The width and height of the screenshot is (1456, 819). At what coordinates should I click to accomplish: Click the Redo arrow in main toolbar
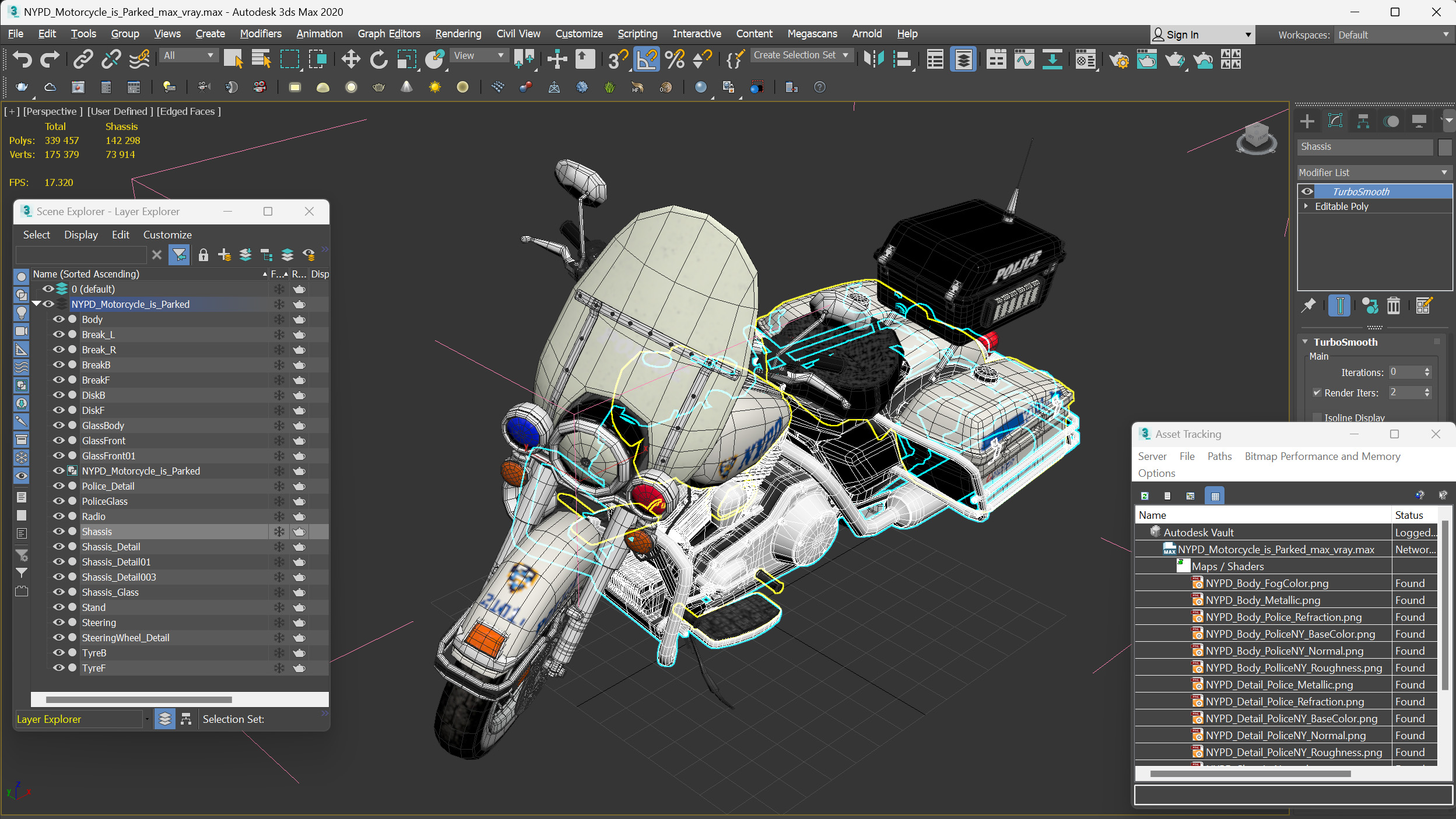(x=50, y=59)
